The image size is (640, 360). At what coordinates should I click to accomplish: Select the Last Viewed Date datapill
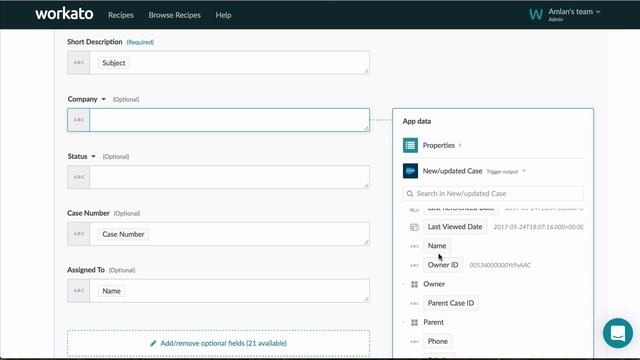point(455,227)
